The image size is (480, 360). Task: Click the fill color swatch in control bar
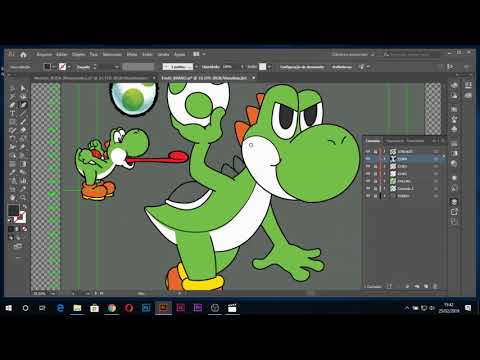[x=47, y=67]
